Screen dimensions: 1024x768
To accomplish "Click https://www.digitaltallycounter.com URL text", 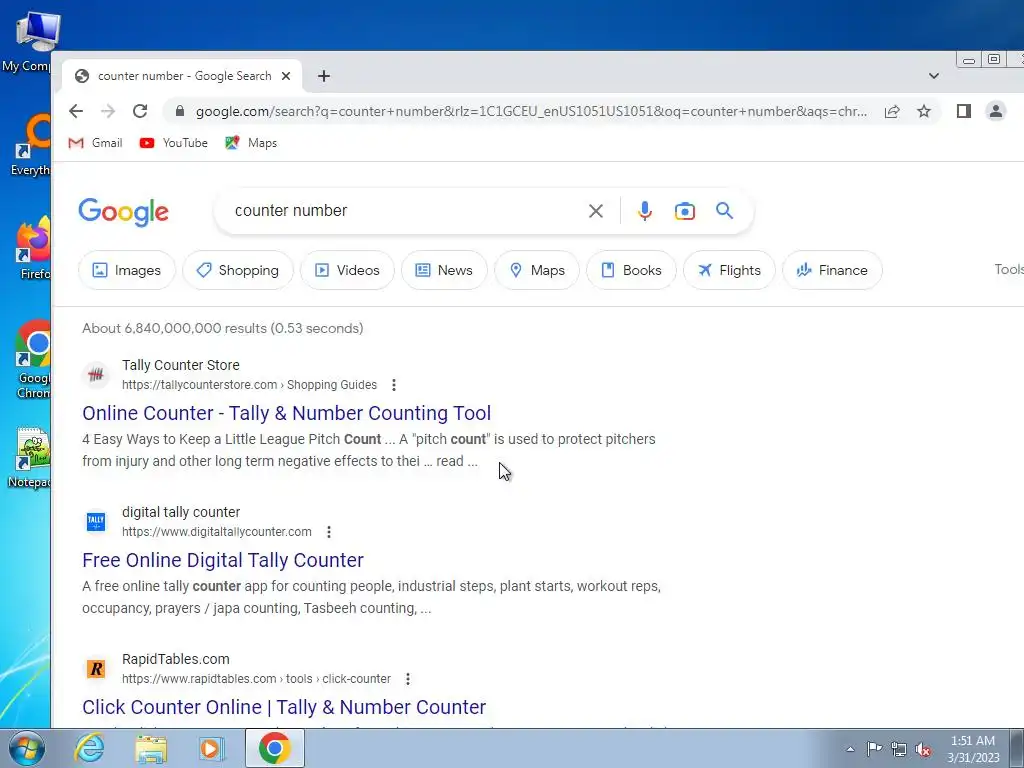I will tap(217, 532).
